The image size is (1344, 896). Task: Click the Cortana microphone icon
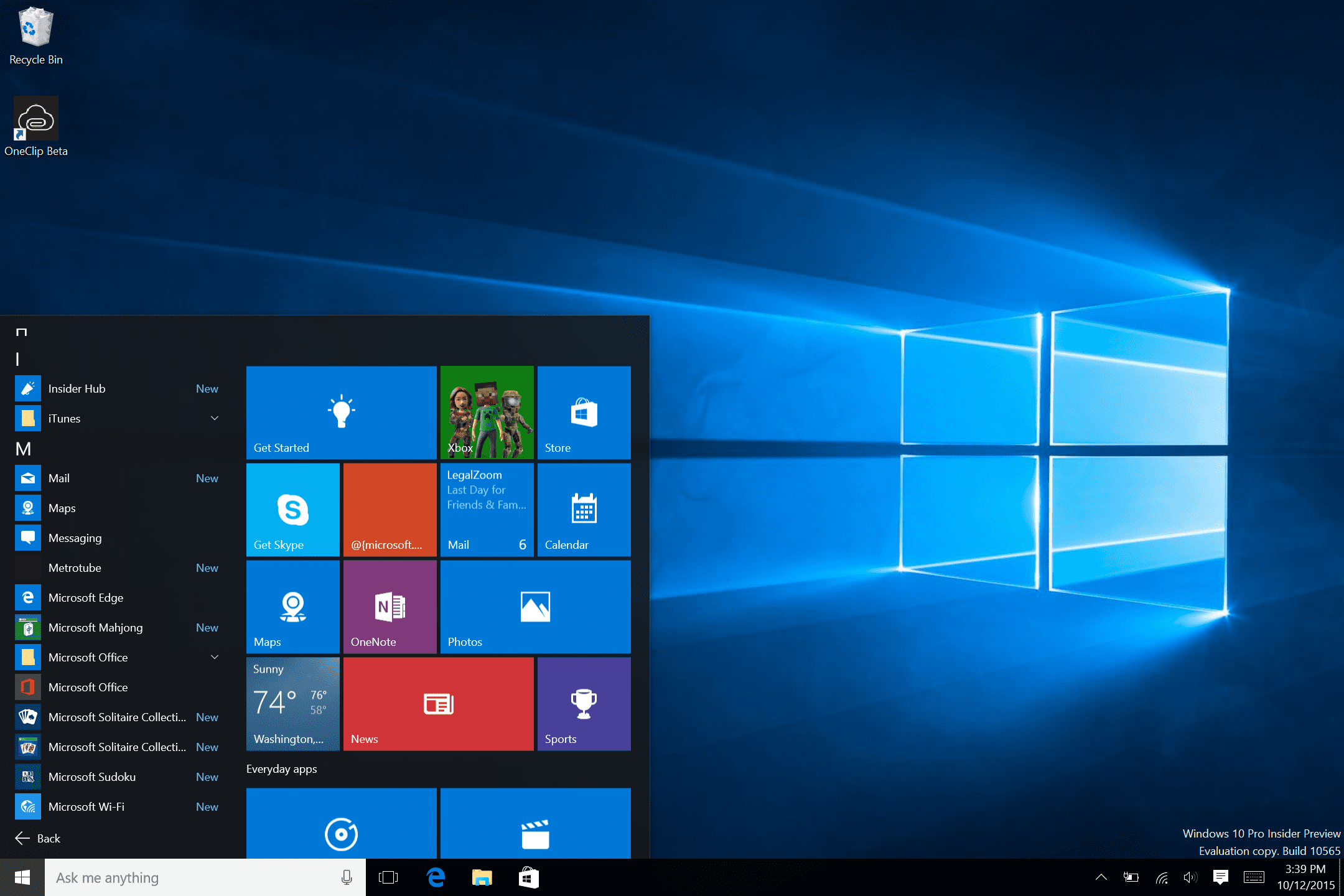click(x=347, y=877)
